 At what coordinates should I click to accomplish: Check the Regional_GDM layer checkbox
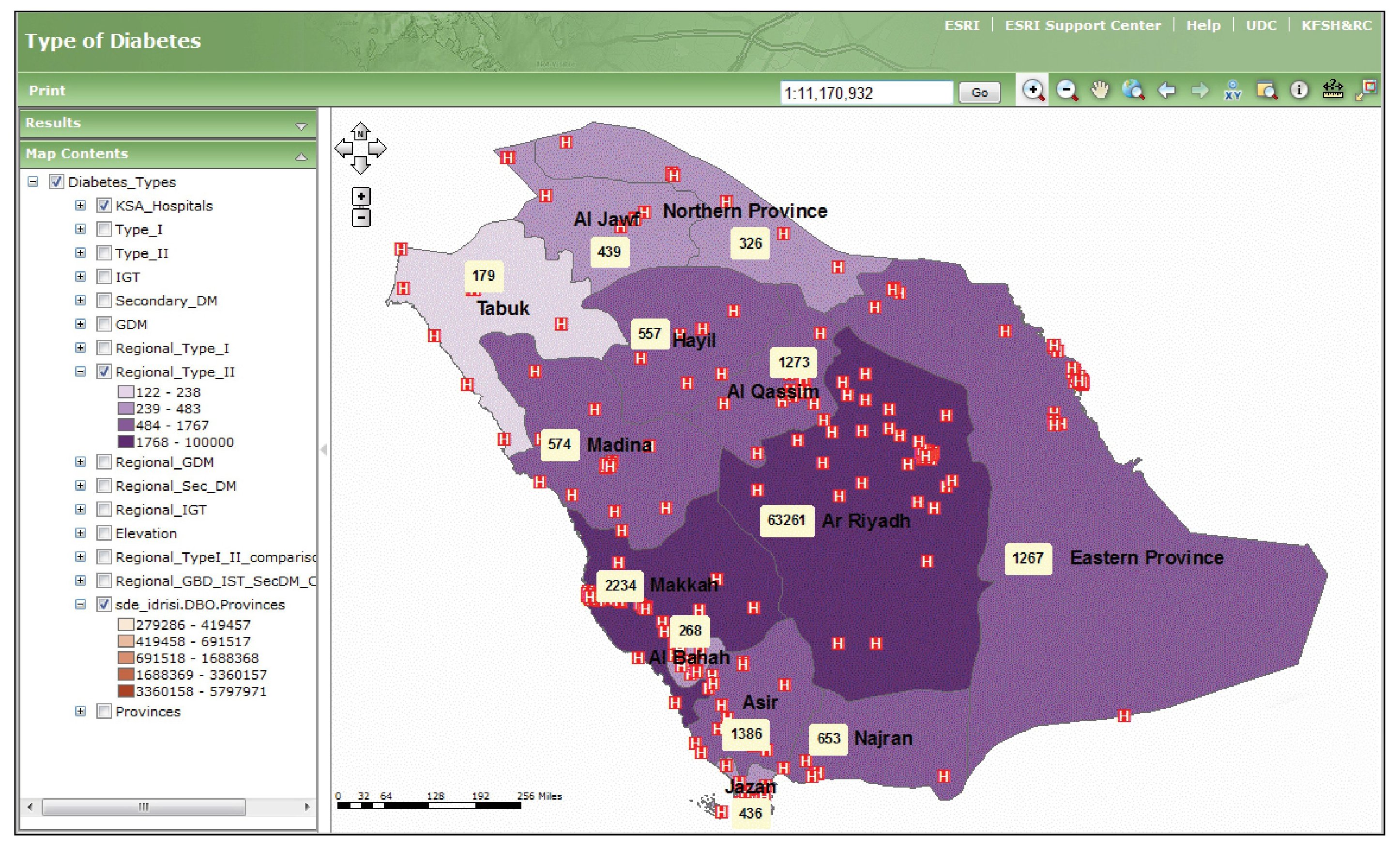point(104,462)
